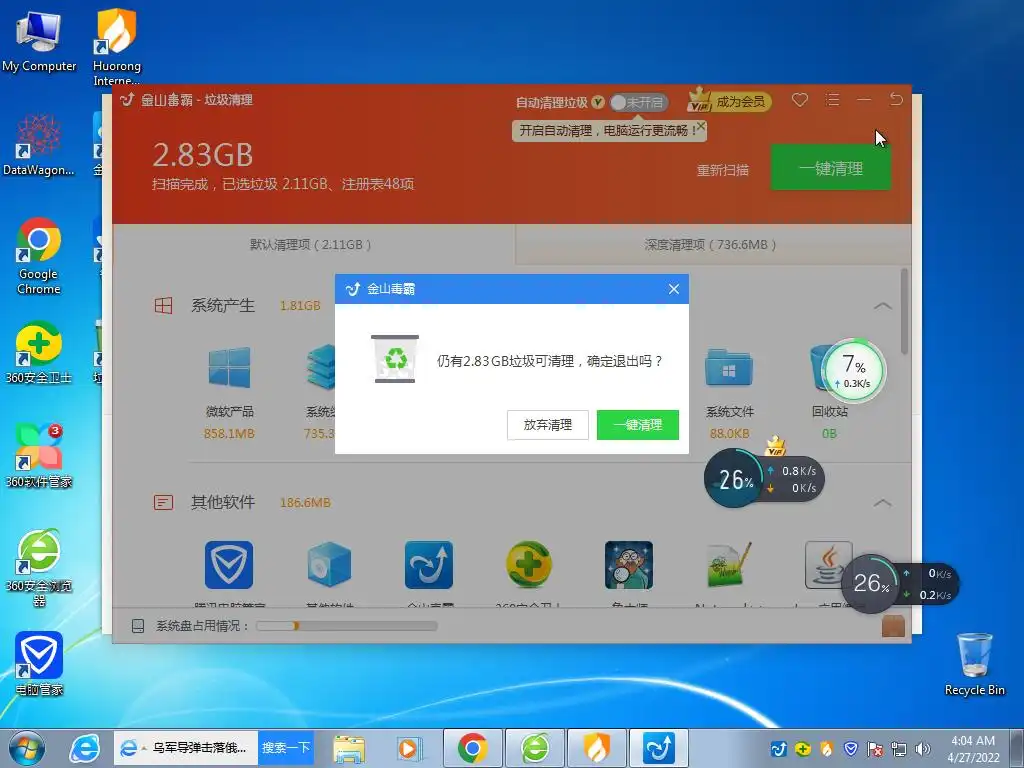Screen dimensions: 1024x768
Task: Open 360软件管家 desktop shortcut
Action: click(x=39, y=456)
